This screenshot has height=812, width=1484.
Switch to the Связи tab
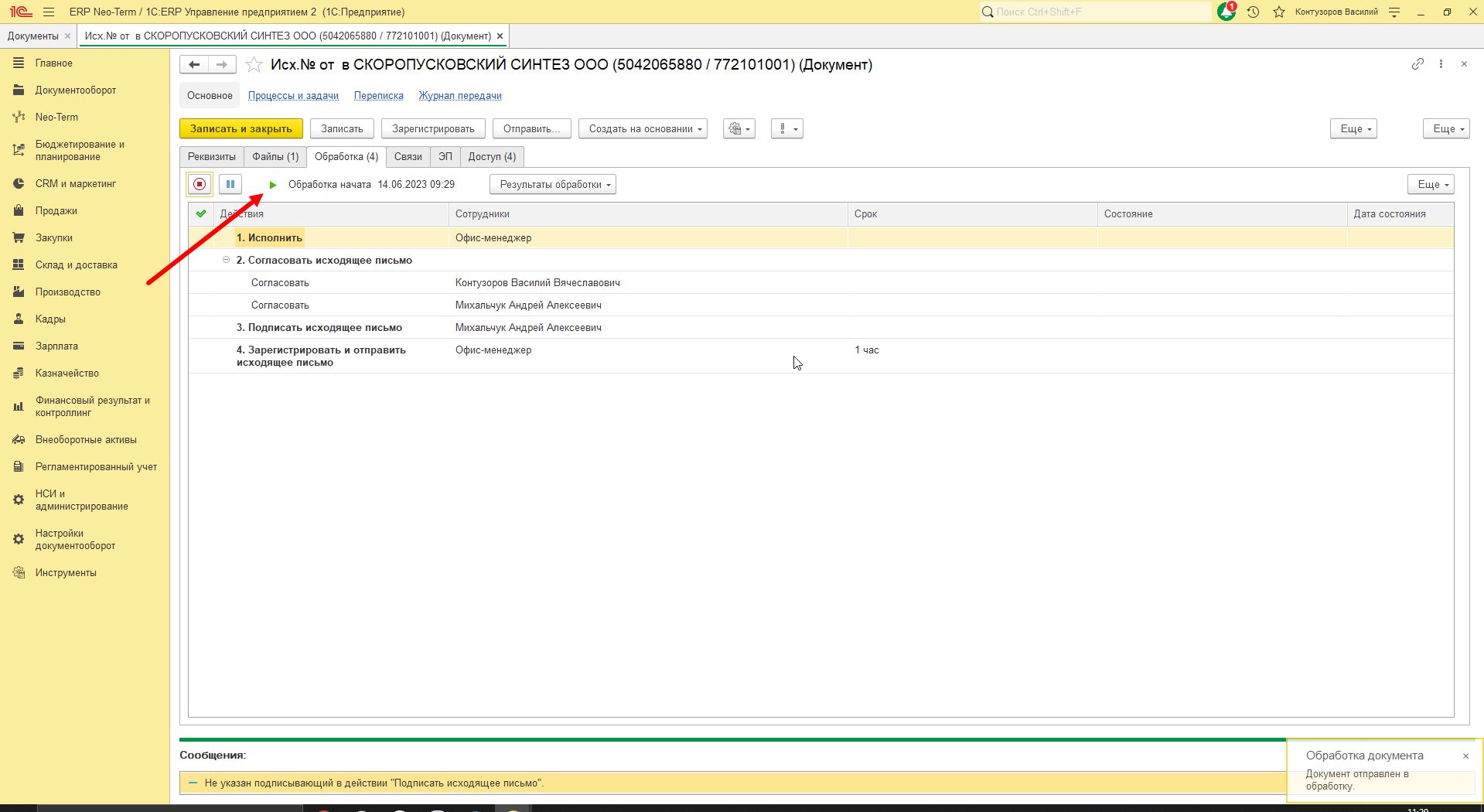coord(408,157)
